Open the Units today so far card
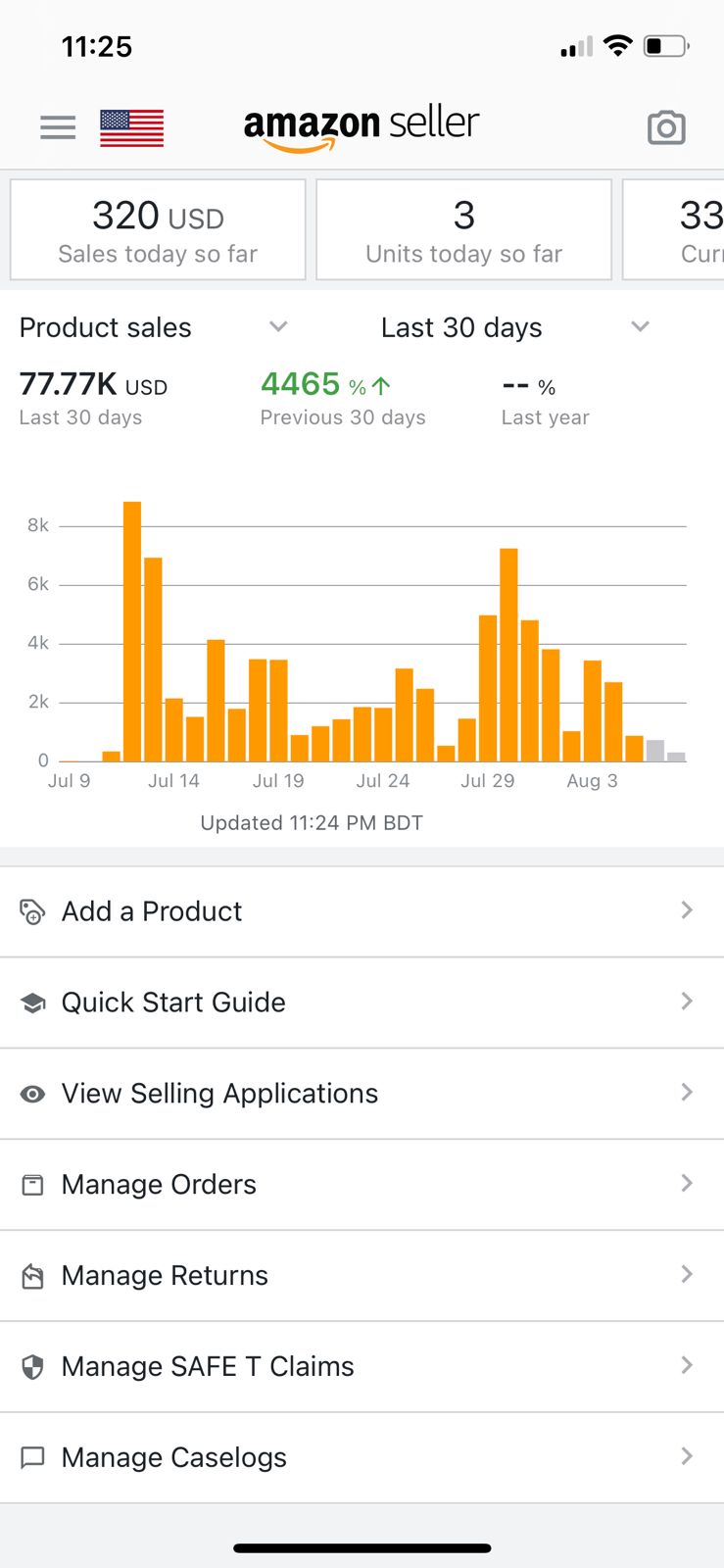Screen dimensions: 724x1568 463,230
